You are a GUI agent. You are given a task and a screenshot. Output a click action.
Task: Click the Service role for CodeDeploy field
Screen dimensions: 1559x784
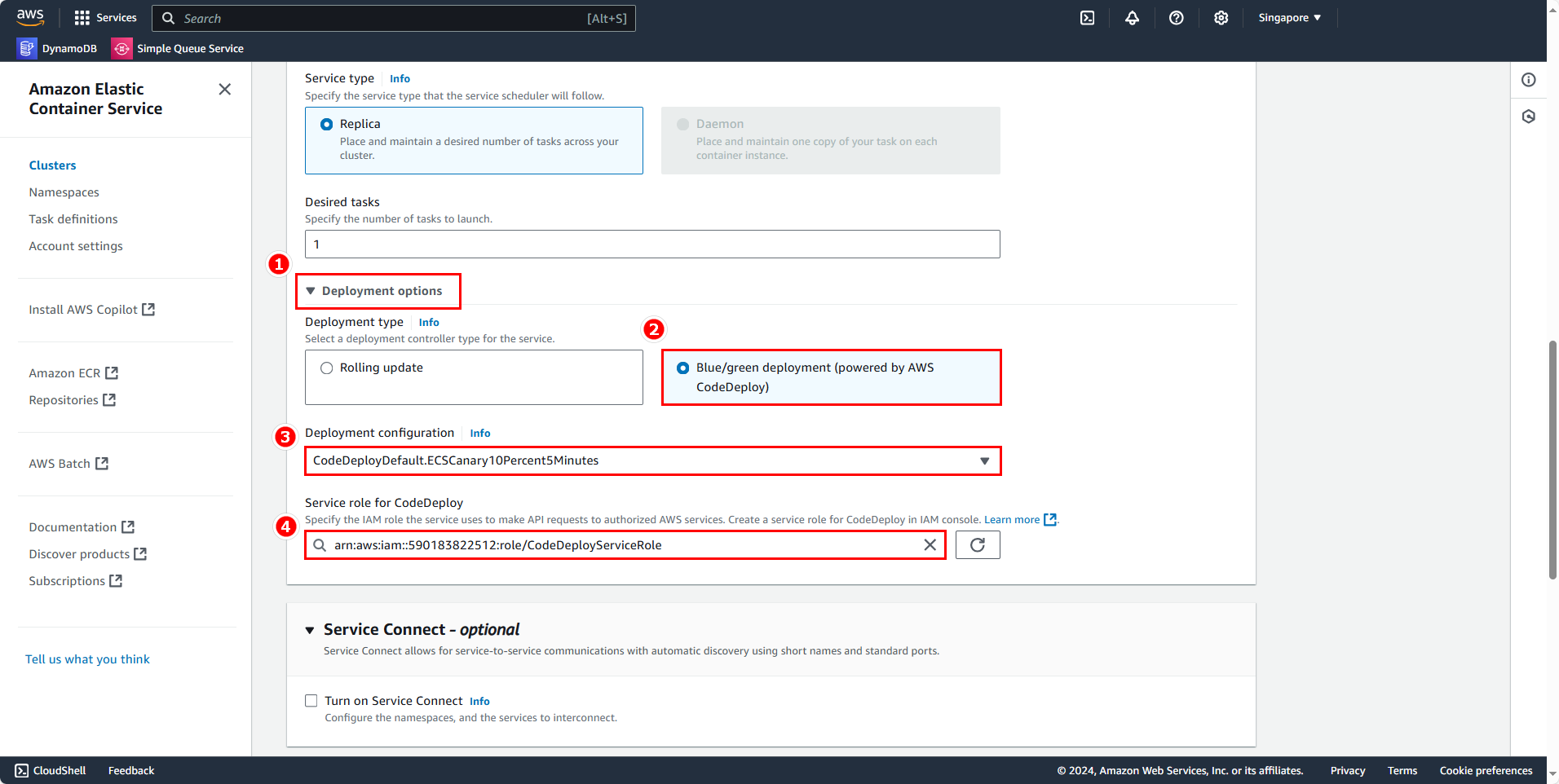625,545
